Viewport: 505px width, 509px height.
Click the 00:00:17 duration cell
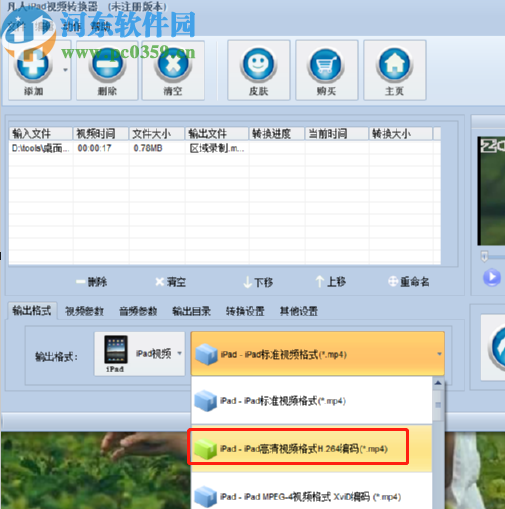(x=94, y=148)
